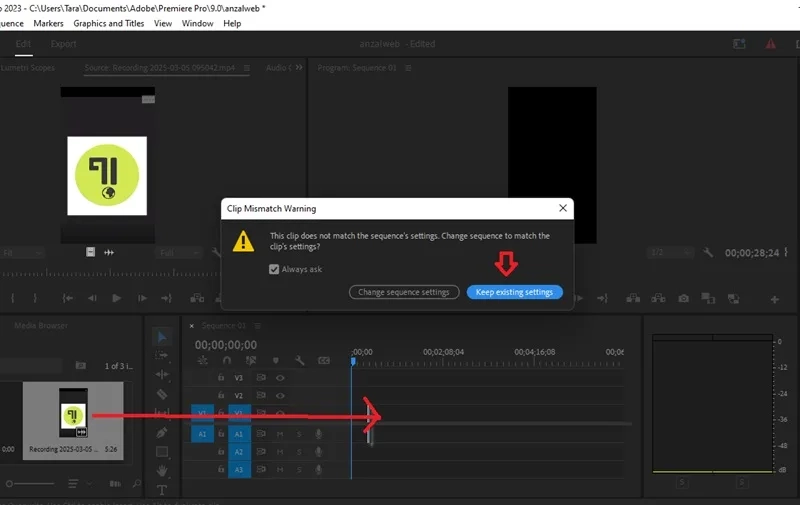Open timeline wrench settings icon
This screenshot has width=800, height=505.
[x=300, y=360]
